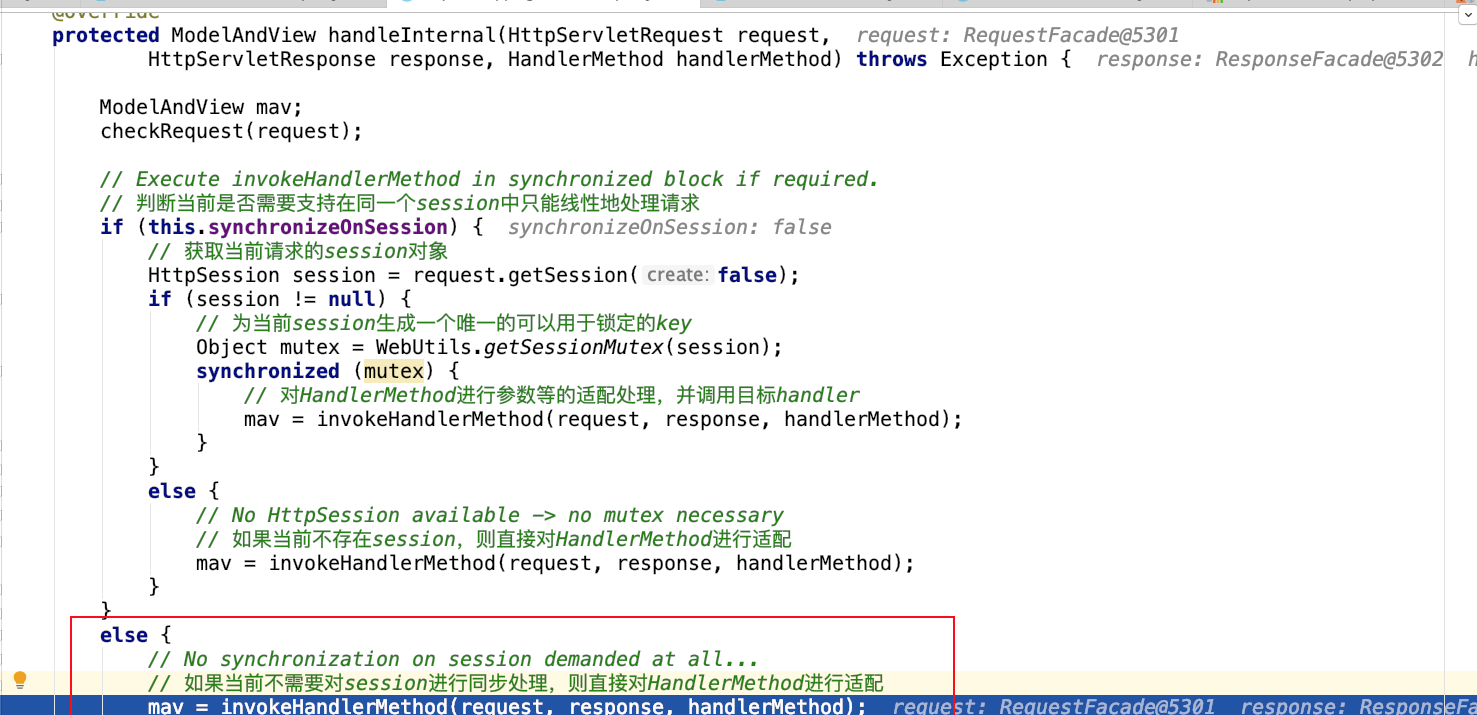The width and height of the screenshot is (1477, 715).
Task: Click the HandlerMethod parameter type in the signature
Action: [x=586, y=59]
